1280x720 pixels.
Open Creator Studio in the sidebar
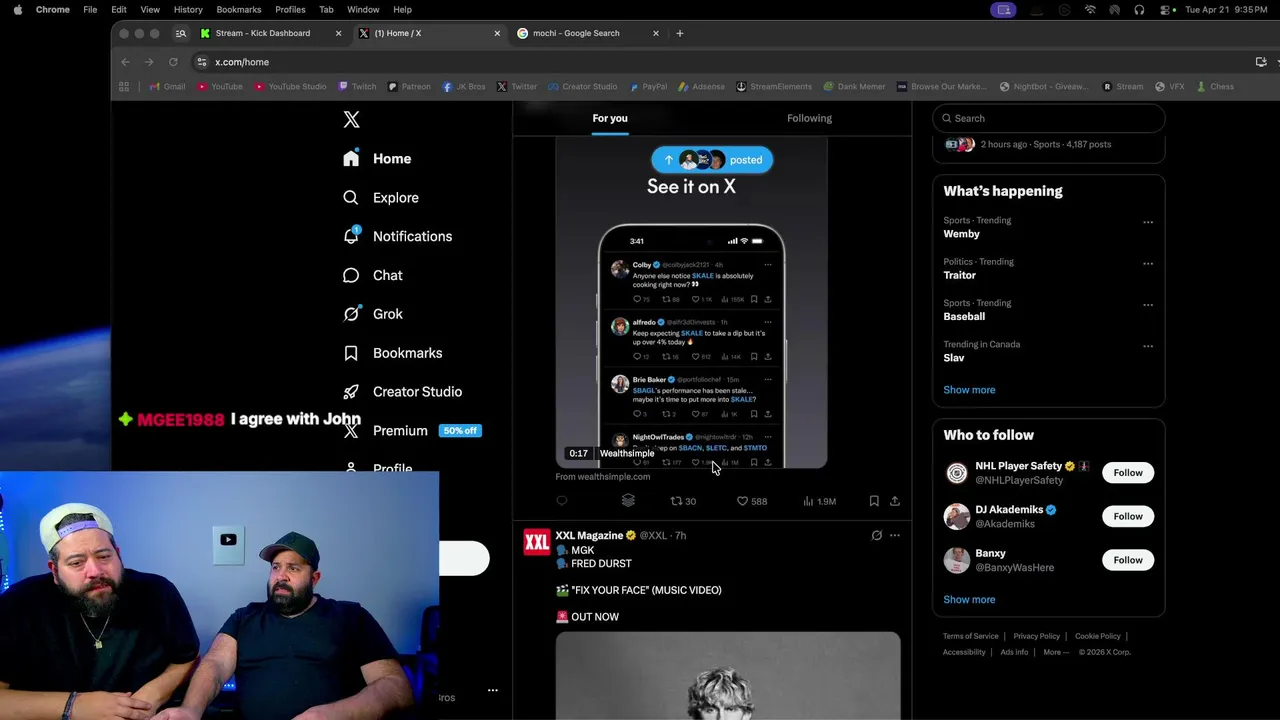pos(402,392)
